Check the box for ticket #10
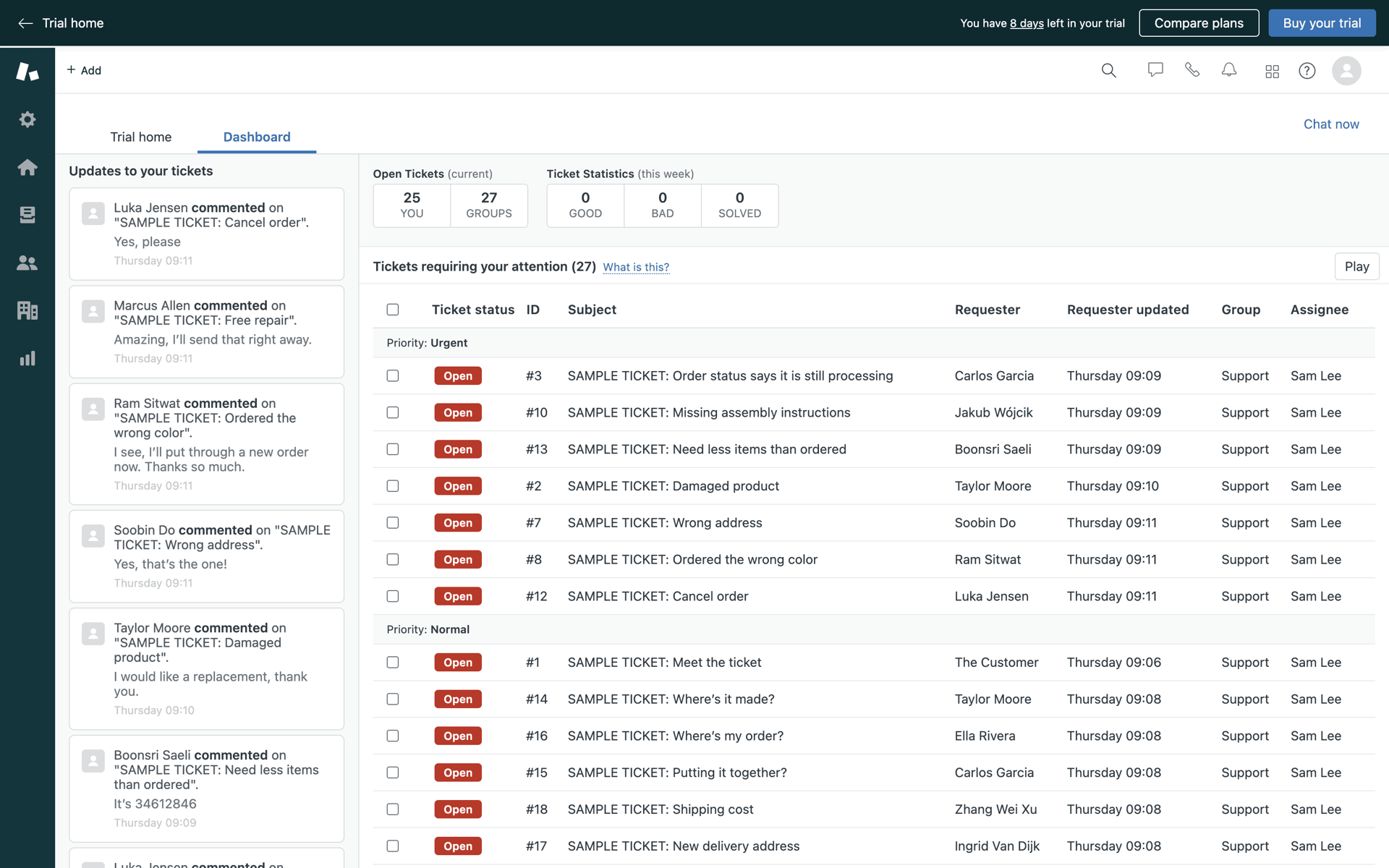The image size is (1389, 868). [393, 412]
